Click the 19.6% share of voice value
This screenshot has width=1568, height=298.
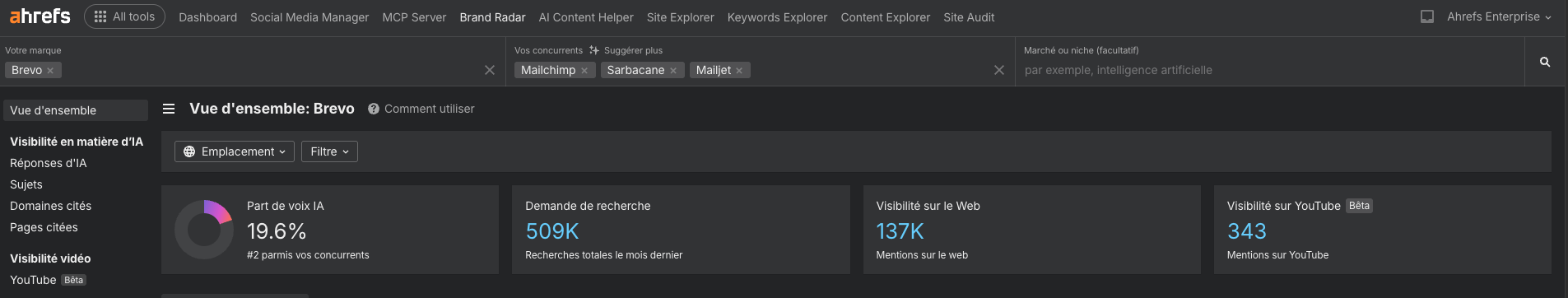[x=277, y=231]
